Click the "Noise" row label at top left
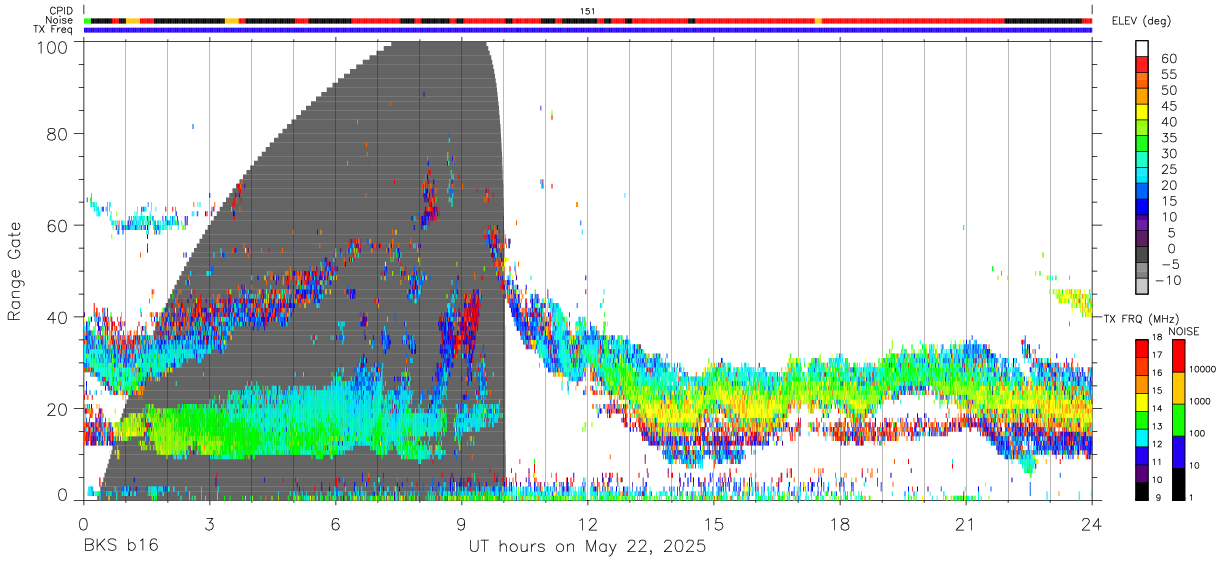The image size is (1228, 567). tap(60, 20)
